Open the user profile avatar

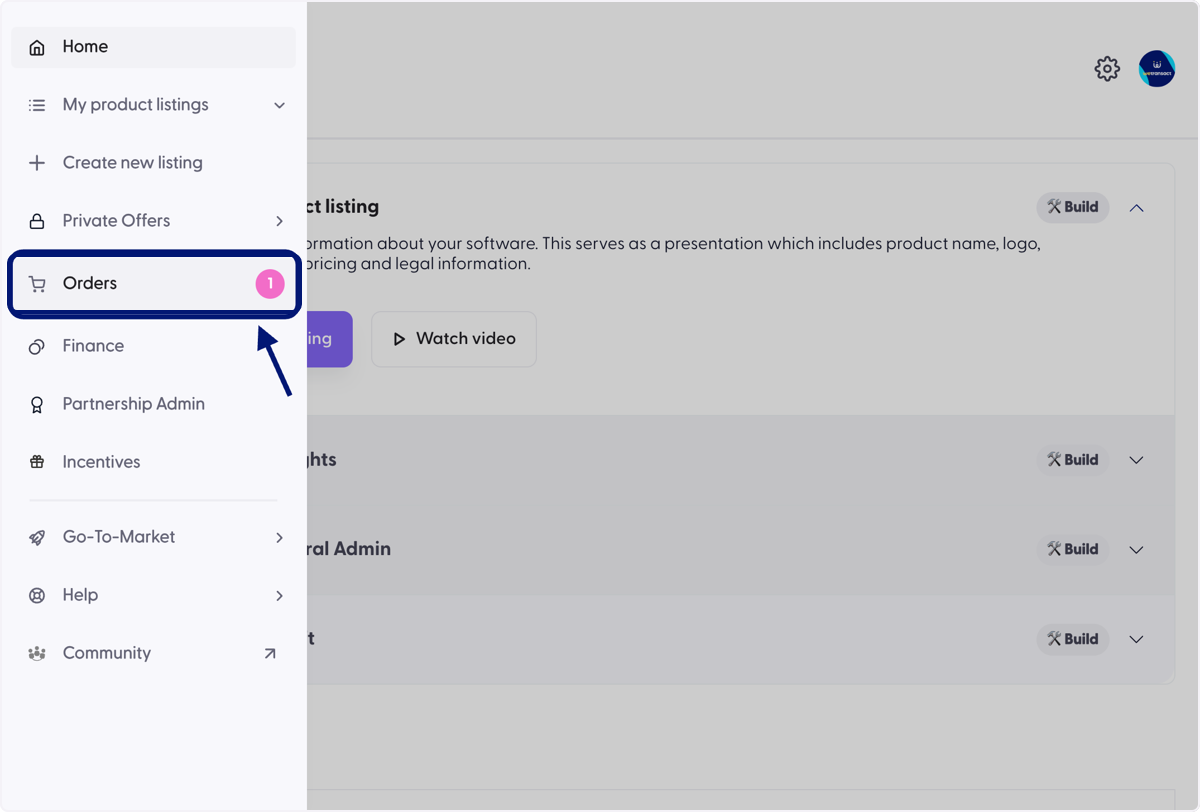pos(1157,69)
